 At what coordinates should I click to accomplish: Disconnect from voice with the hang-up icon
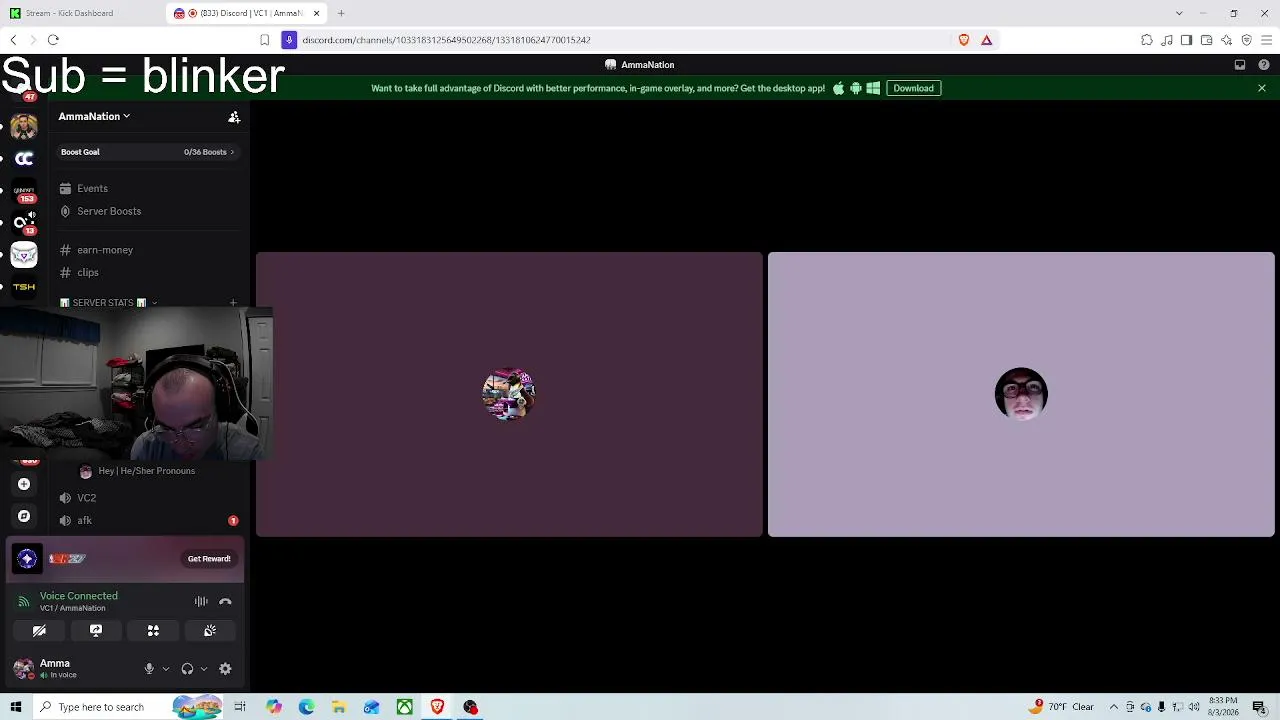pos(225,601)
